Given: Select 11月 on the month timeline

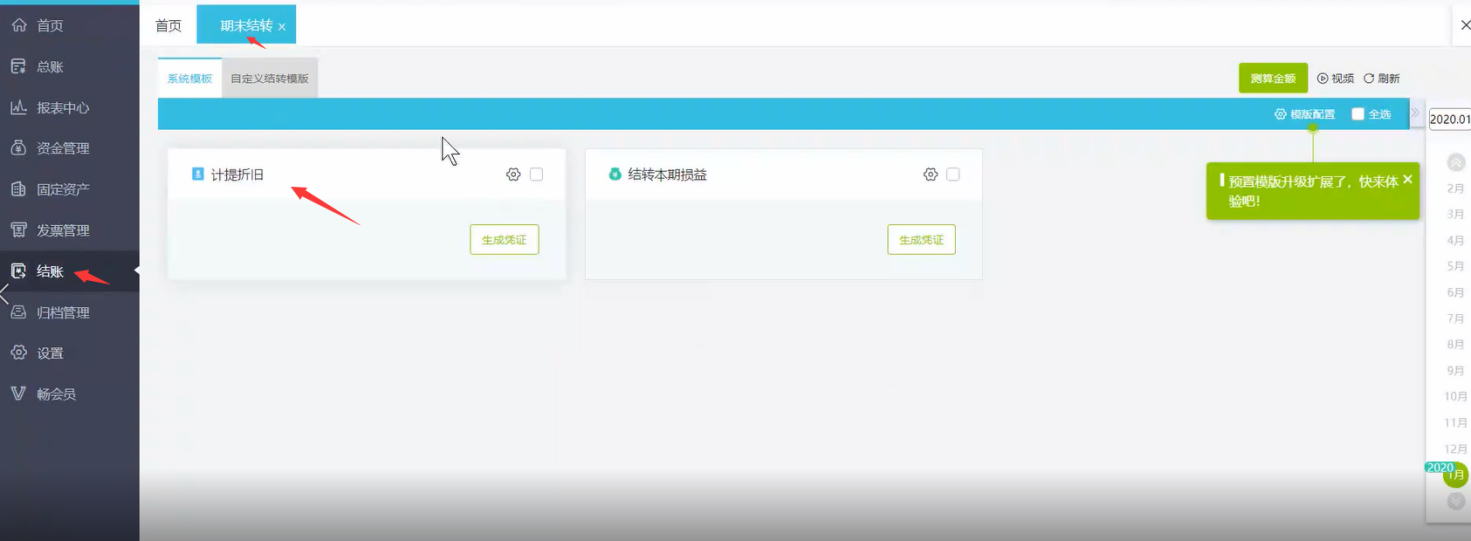Looking at the screenshot, I should tap(1456, 423).
